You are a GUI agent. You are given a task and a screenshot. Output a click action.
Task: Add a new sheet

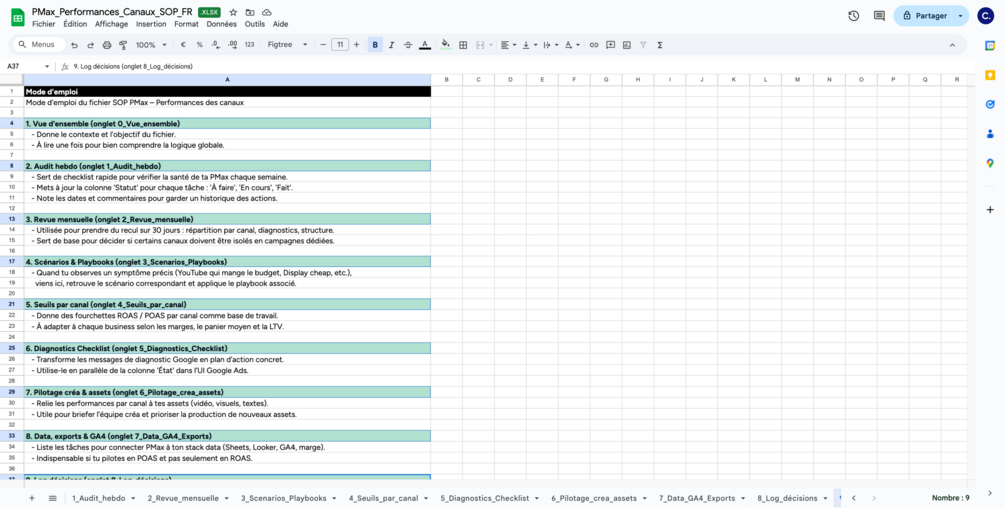click(31, 498)
